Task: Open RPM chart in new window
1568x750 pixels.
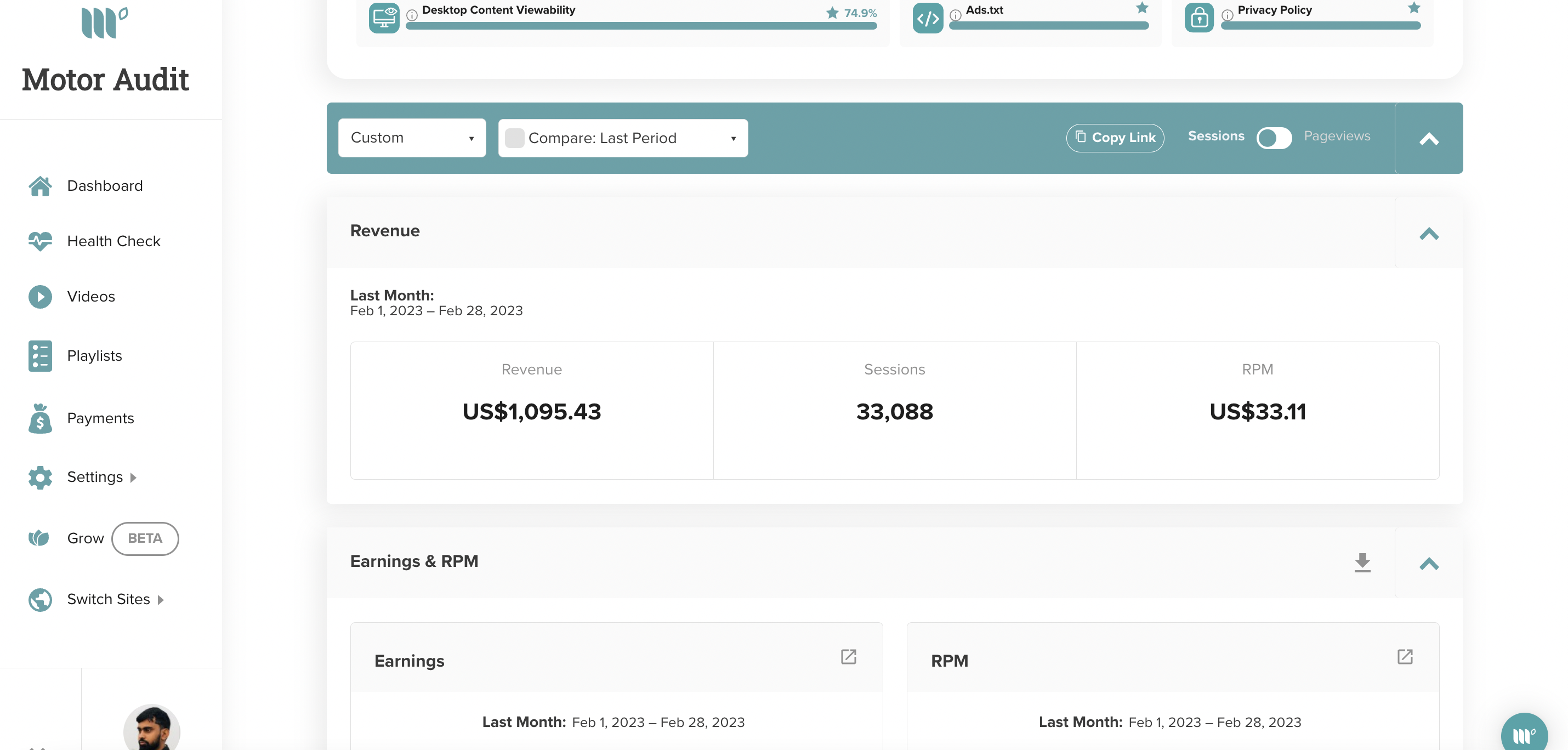Action: click(x=1405, y=657)
